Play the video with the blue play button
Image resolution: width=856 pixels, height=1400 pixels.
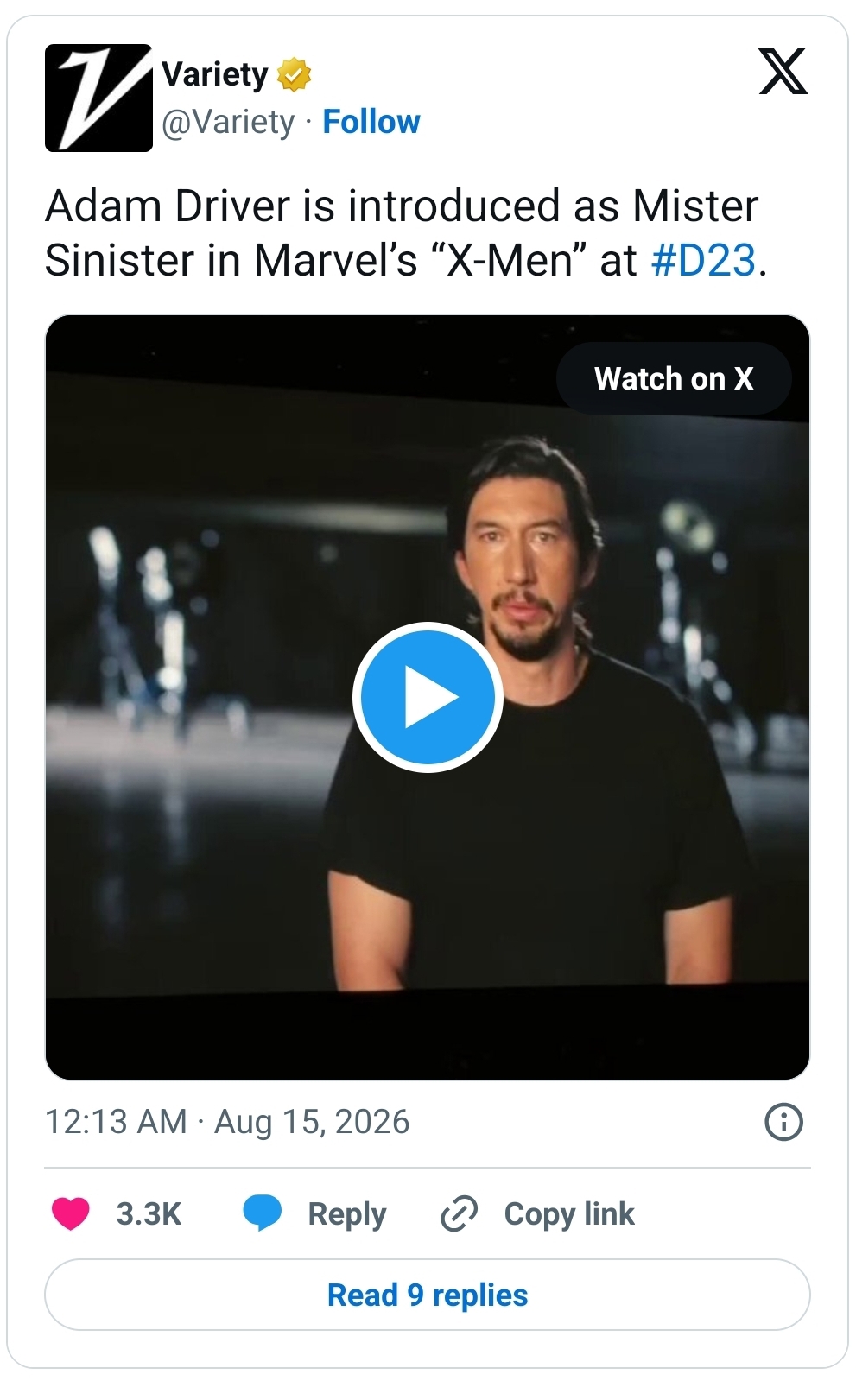(428, 697)
